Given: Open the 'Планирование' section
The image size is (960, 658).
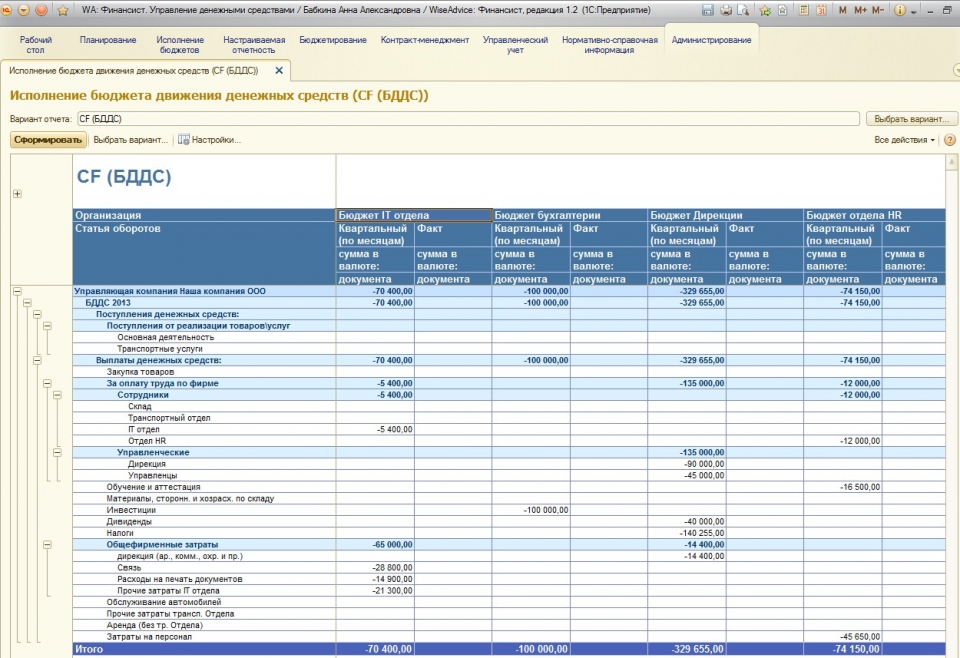Looking at the screenshot, I should [108, 40].
